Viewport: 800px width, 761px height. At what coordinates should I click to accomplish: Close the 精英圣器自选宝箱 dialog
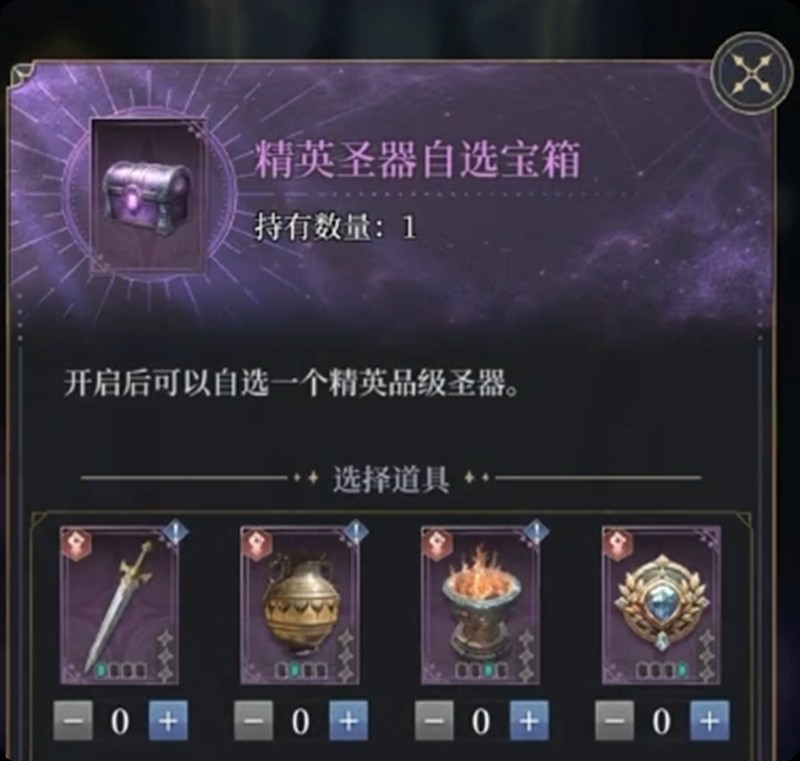click(753, 74)
